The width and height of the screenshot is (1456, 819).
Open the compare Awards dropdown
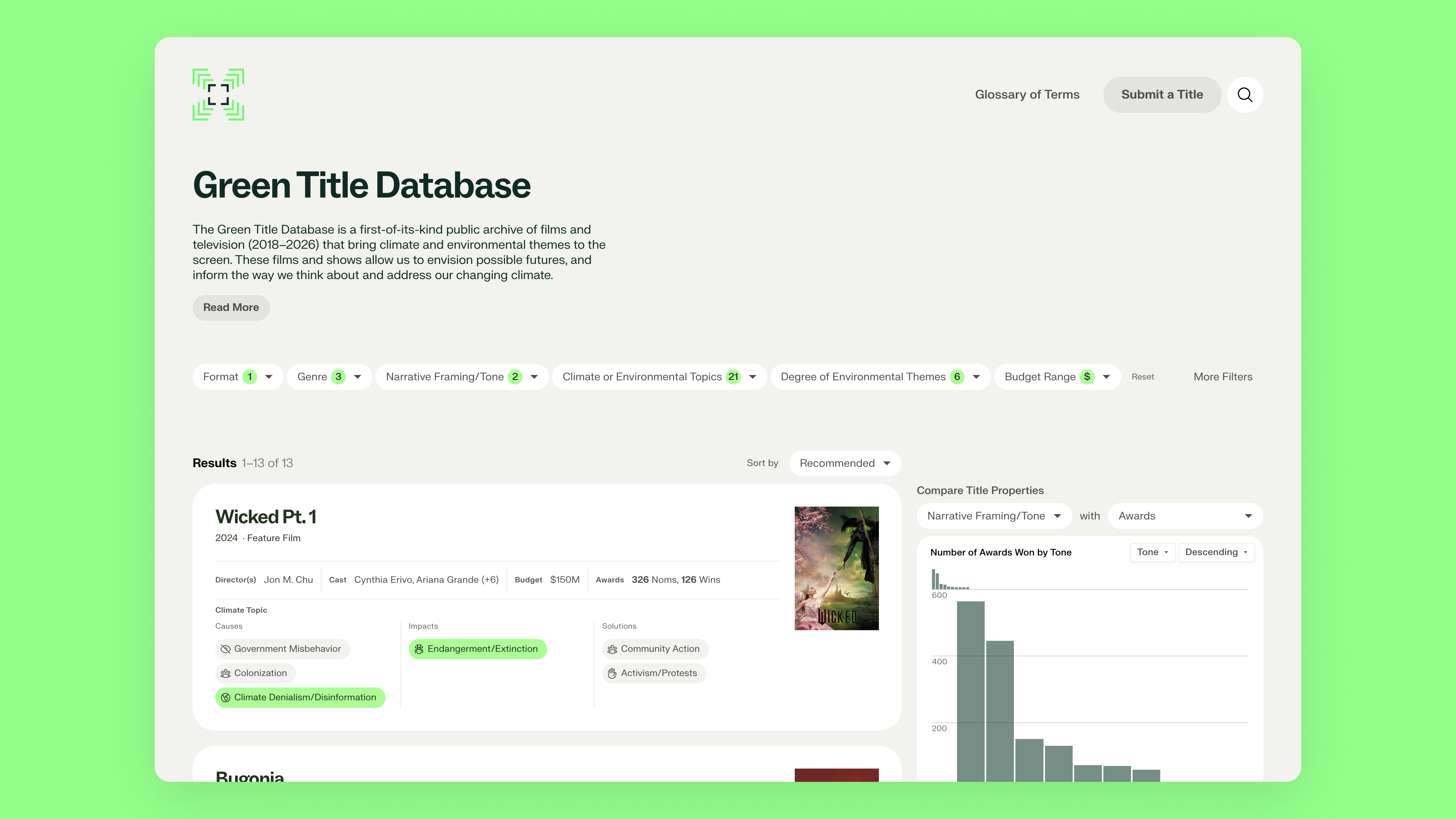[x=1185, y=516]
